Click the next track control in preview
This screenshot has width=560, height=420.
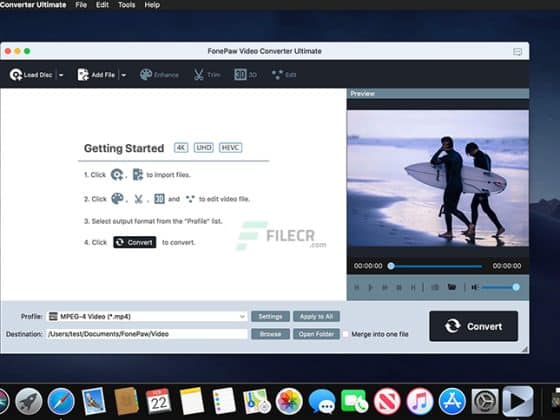pyautogui.click(x=413, y=288)
